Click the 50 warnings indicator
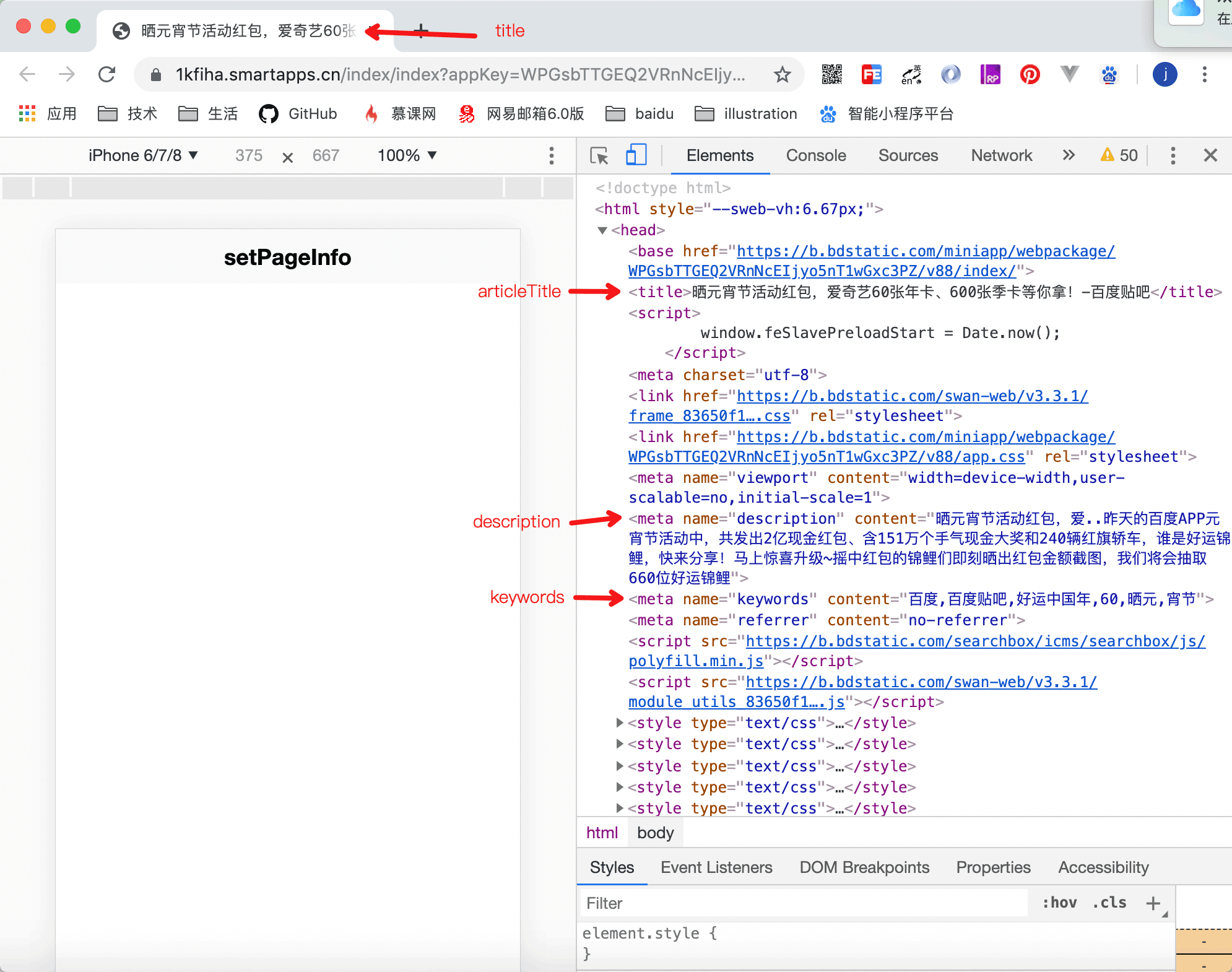Viewport: 1232px width, 972px height. point(1119,155)
